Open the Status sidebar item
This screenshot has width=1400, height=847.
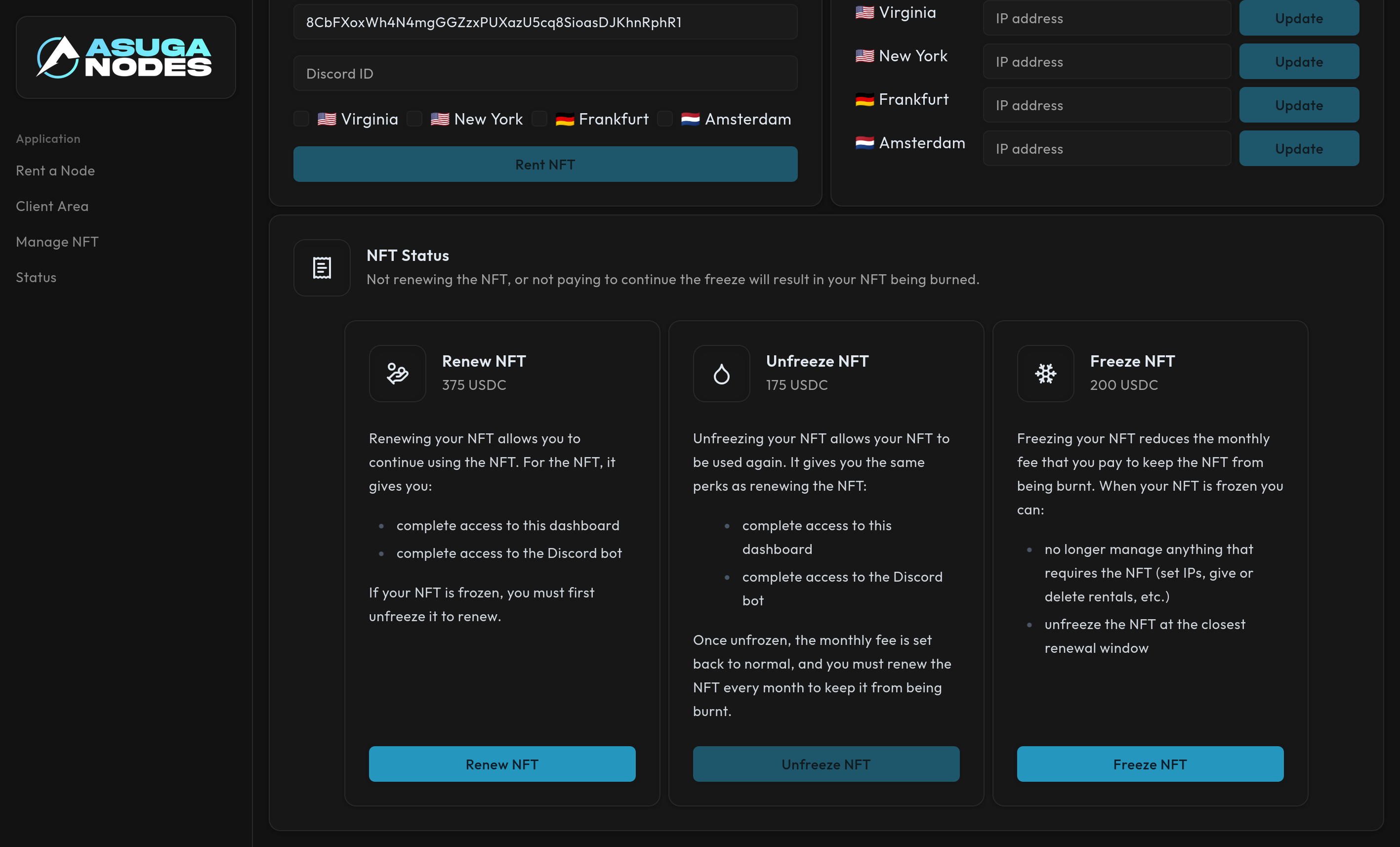point(36,277)
